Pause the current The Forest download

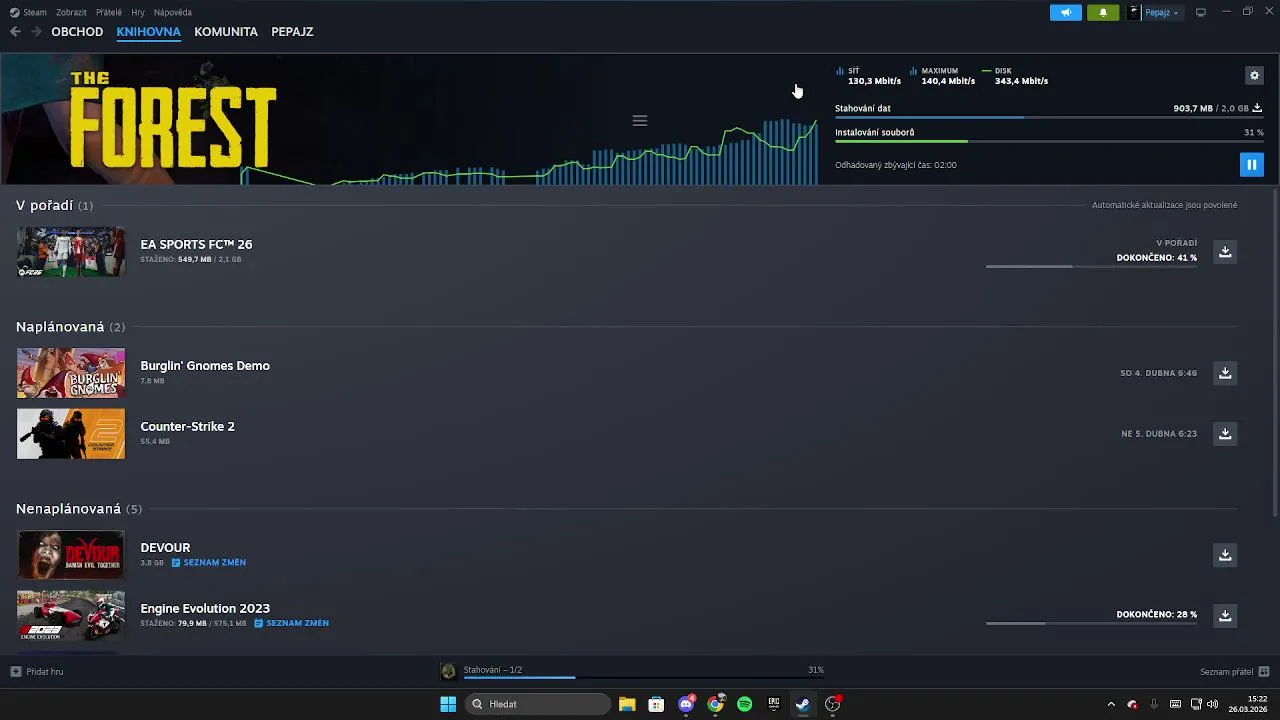[x=1251, y=165]
